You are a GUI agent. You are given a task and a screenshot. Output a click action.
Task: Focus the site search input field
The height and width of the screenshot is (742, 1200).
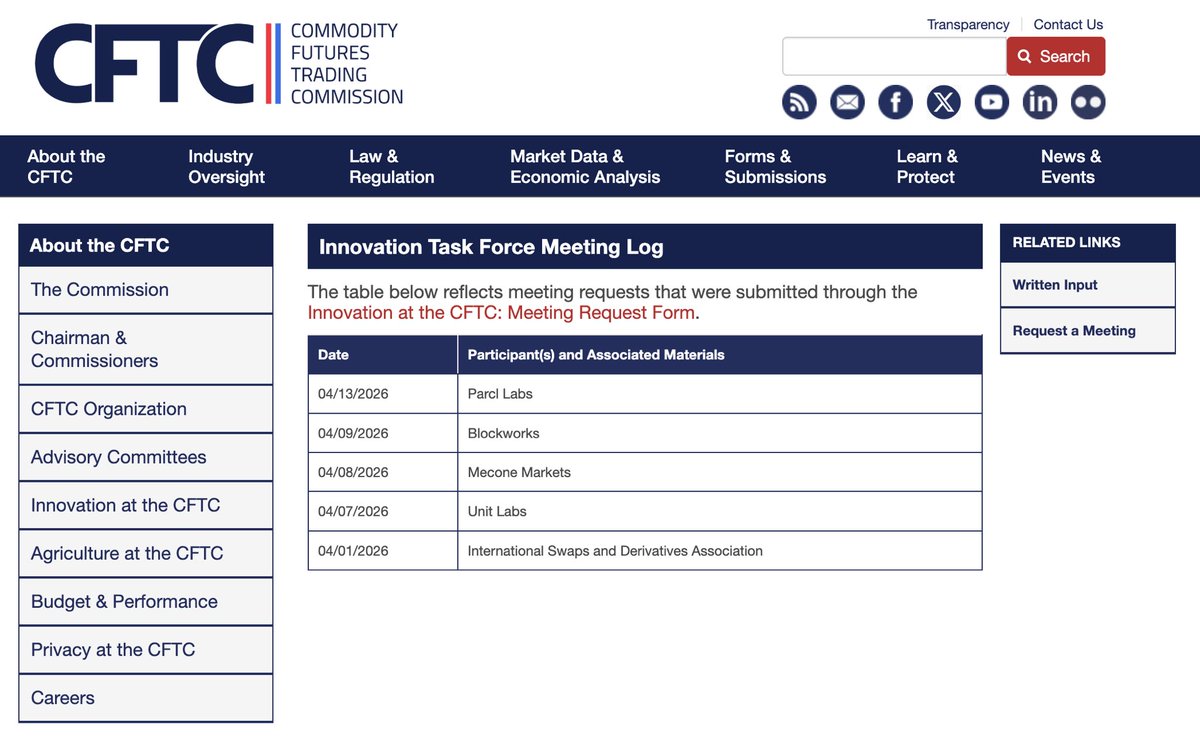pyautogui.click(x=894, y=56)
